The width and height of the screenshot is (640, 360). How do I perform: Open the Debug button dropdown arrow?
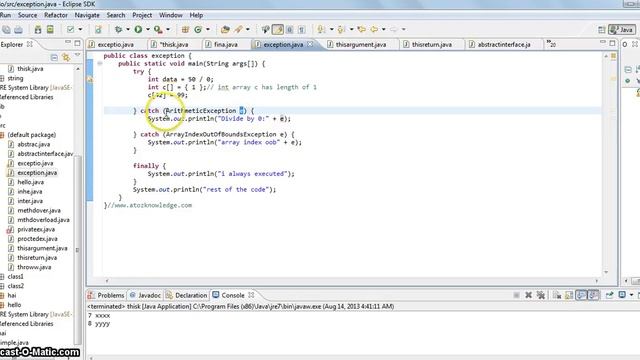[x=128, y=29]
